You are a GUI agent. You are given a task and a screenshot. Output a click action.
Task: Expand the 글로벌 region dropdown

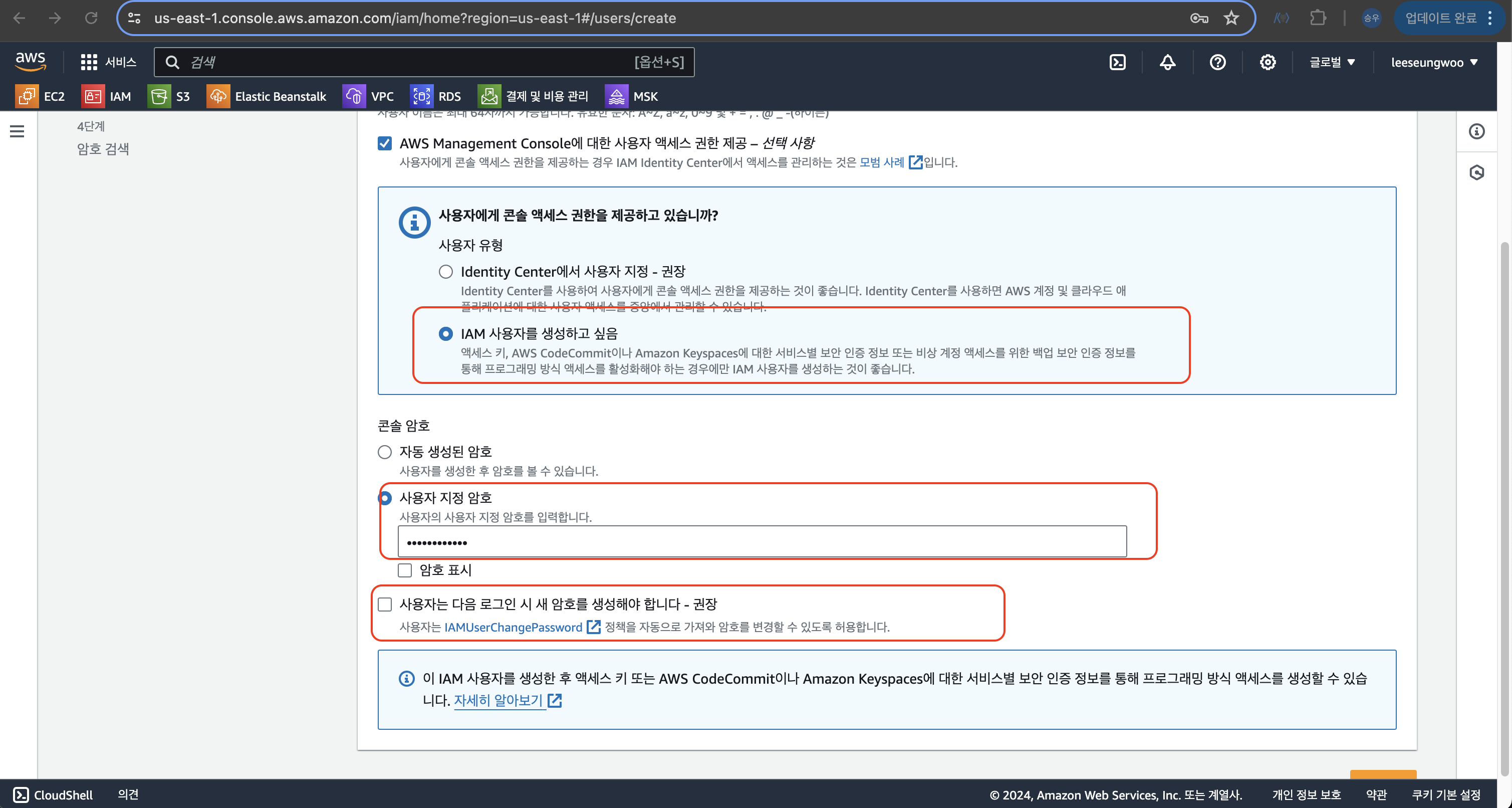point(1331,62)
